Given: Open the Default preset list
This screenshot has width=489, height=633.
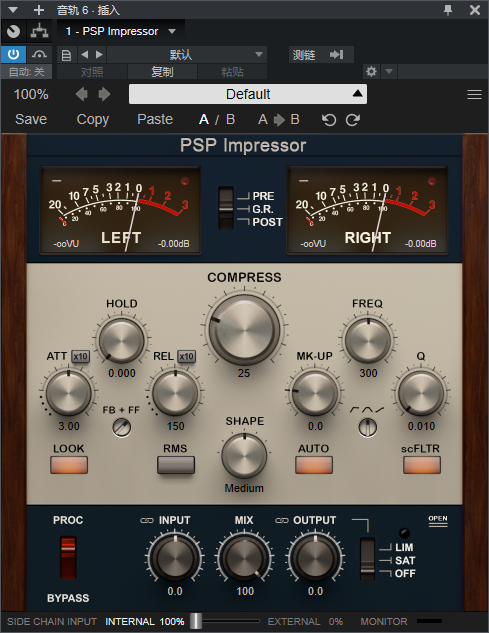Looking at the screenshot, I should 248,94.
